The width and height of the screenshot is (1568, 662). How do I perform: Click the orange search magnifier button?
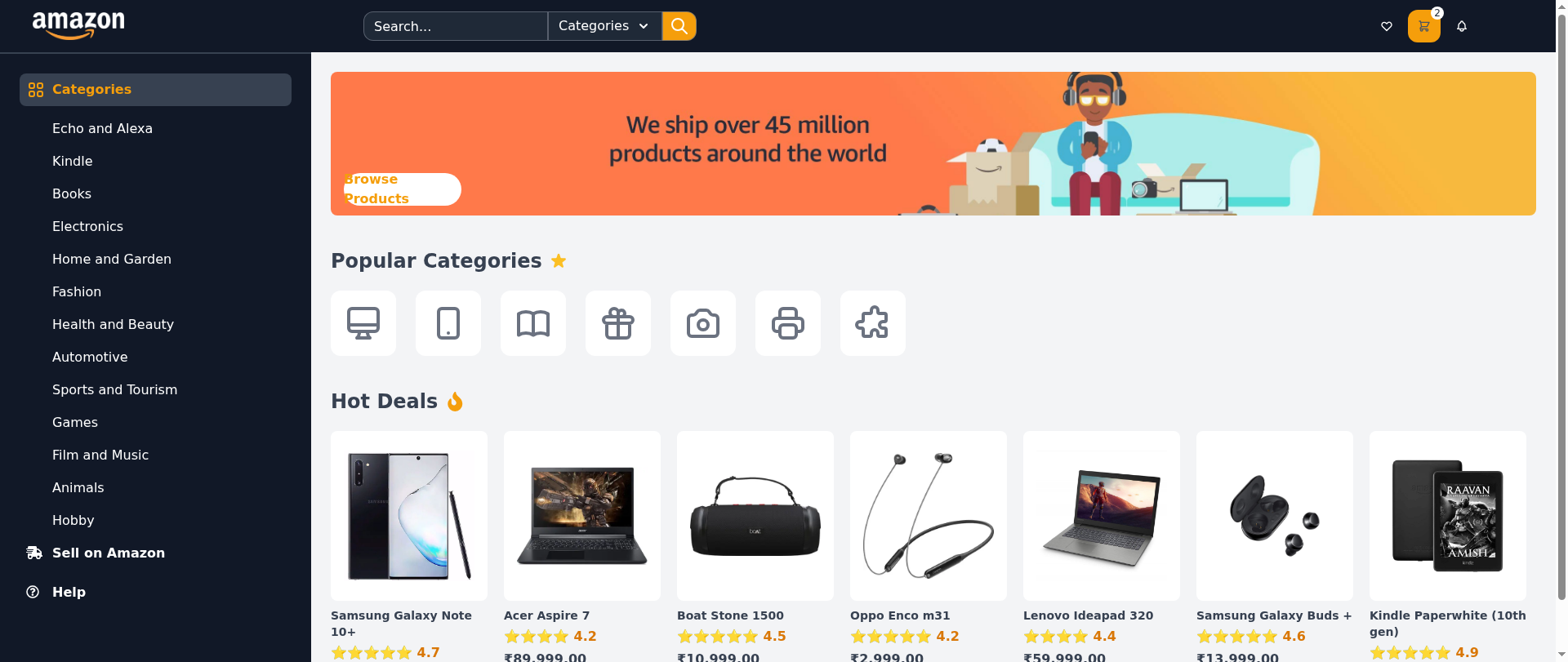(679, 26)
